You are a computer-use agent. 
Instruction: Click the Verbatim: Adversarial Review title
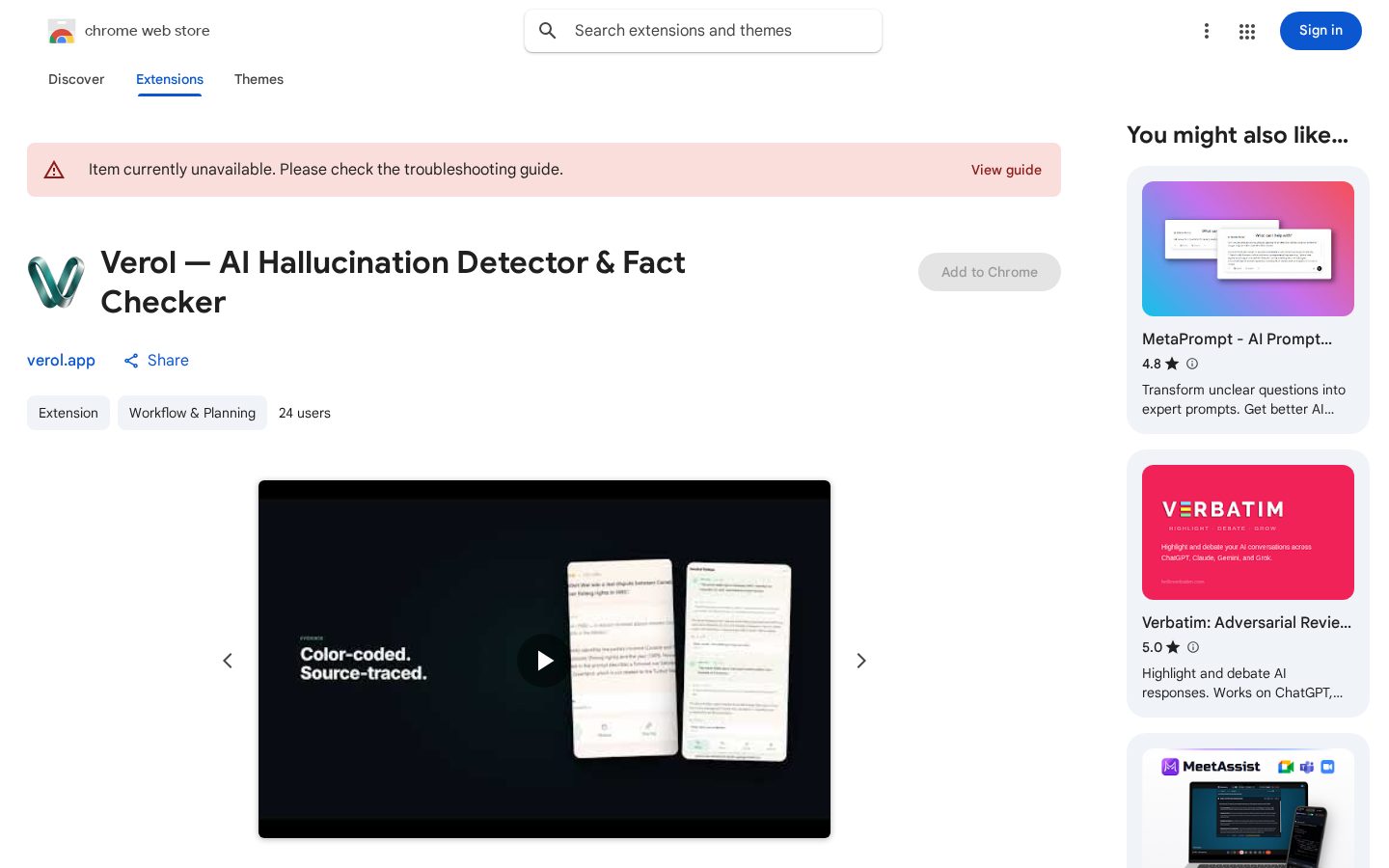(x=1246, y=623)
